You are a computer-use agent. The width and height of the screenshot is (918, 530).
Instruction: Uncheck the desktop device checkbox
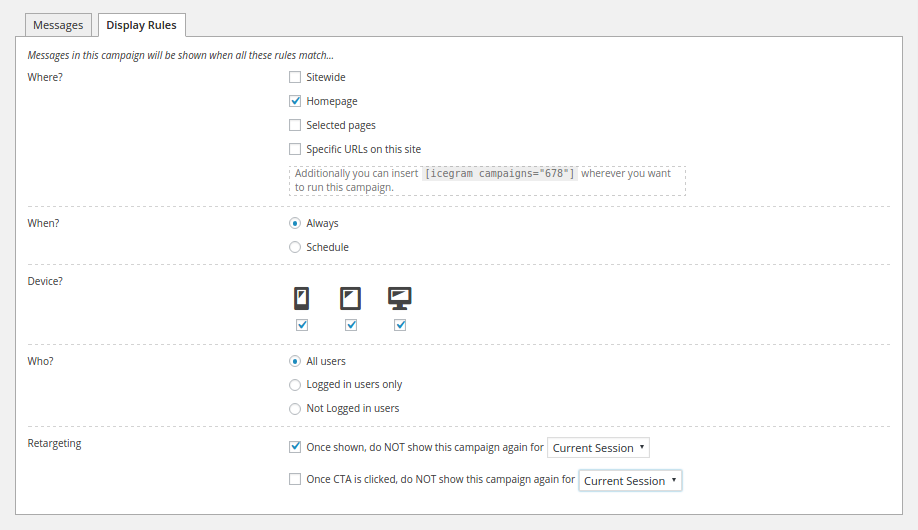(x=400, y=325)
